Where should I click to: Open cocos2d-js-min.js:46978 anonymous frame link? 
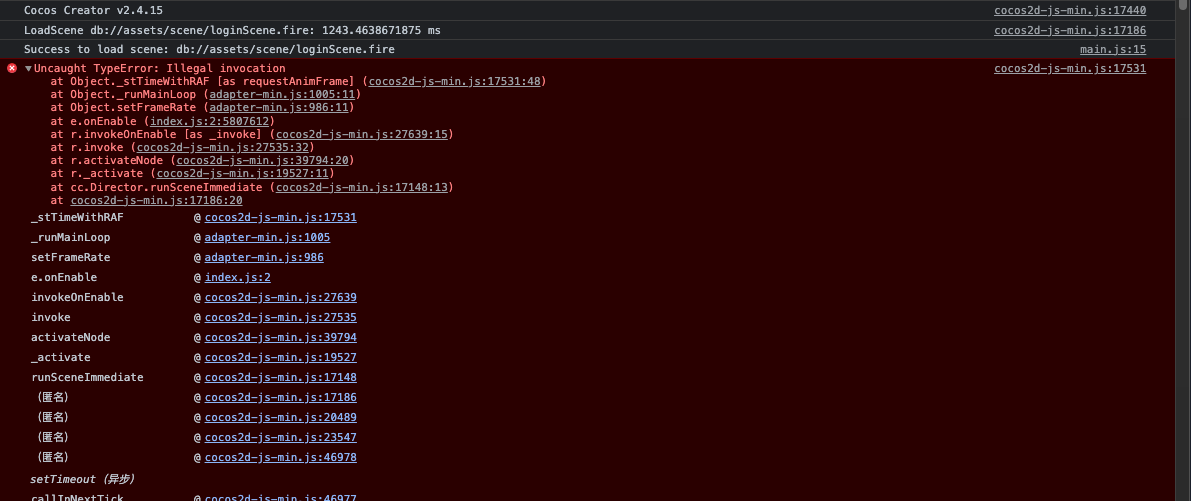click(x=280, y=458)
